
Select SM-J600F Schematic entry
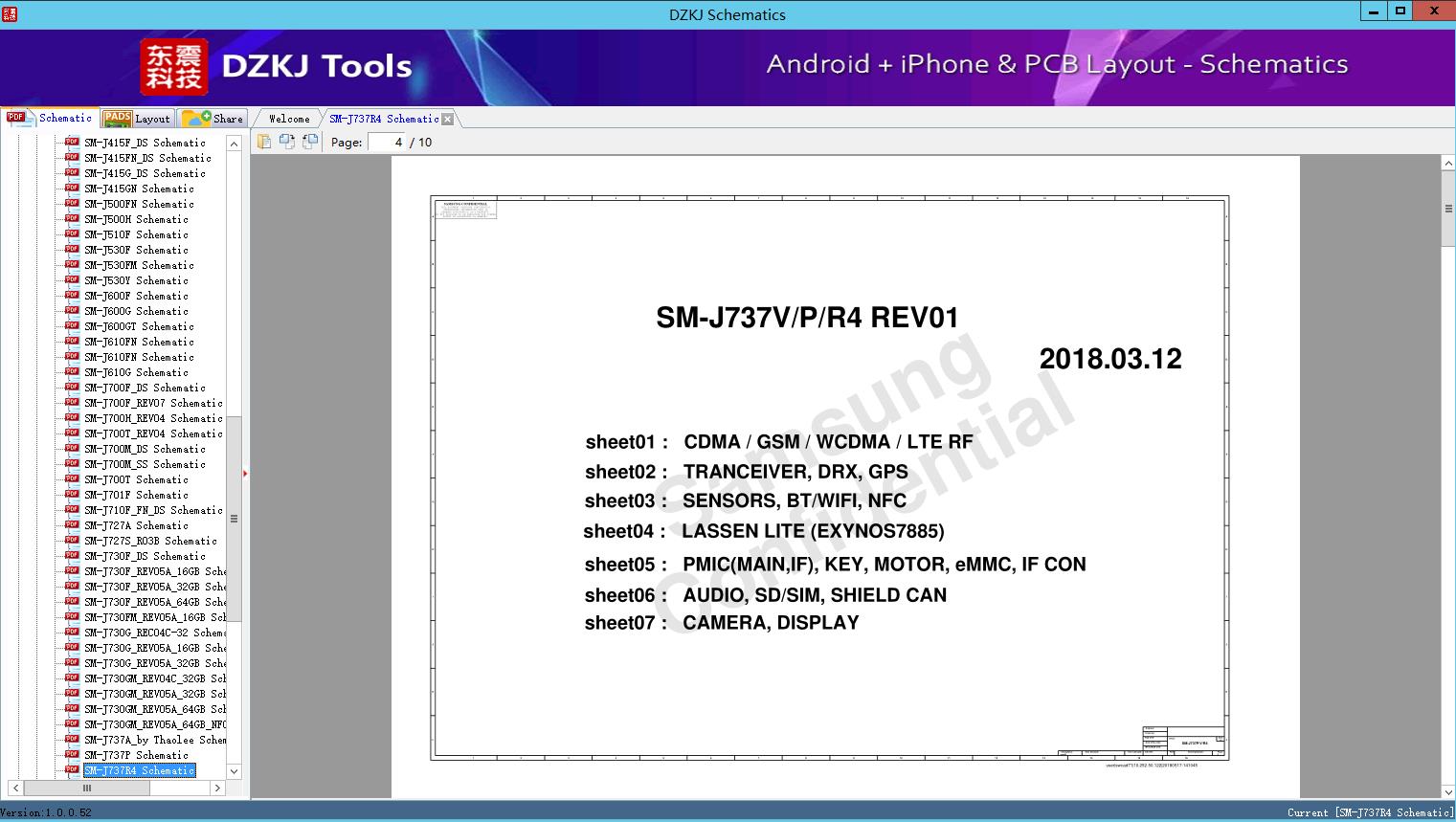pyautogui.click(x=136, y=296)
